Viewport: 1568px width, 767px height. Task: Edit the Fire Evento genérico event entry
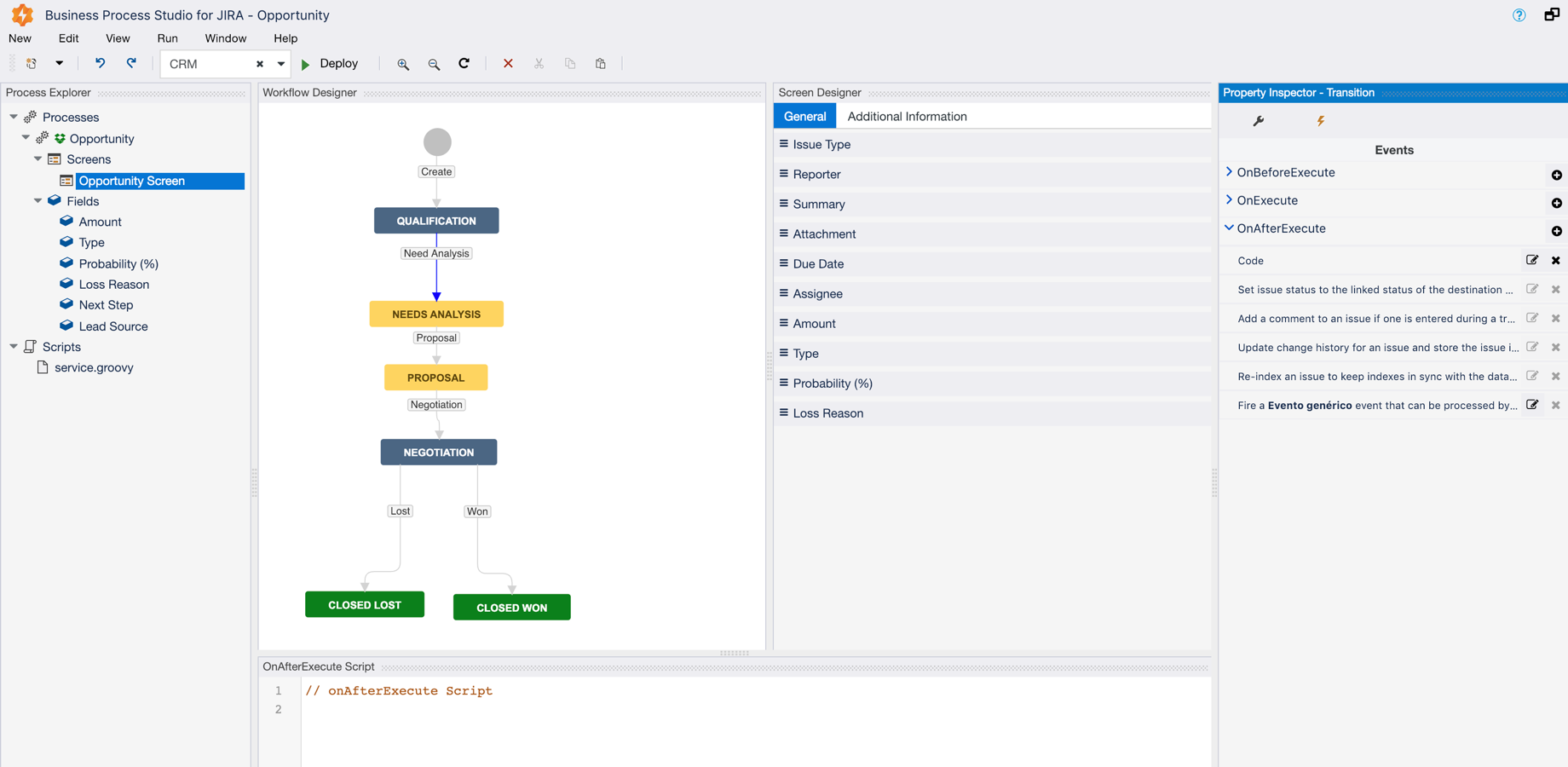pyautogui.click(x=1532, y=405)
